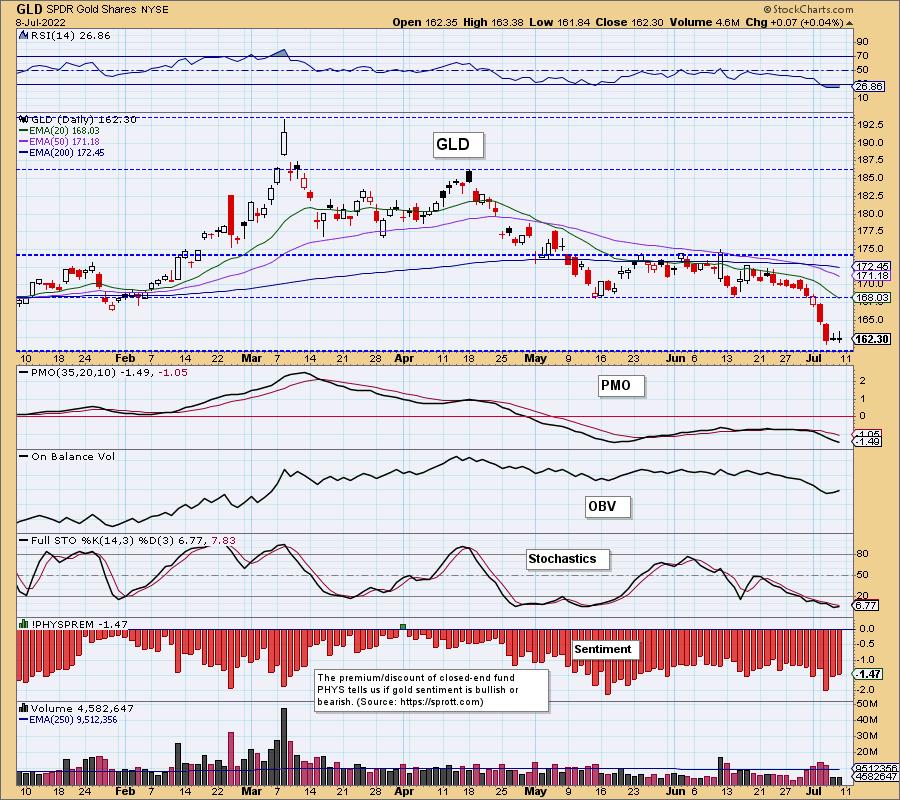
Task: Click the PHYS premium/discount note box
Action: pos(432,690)
